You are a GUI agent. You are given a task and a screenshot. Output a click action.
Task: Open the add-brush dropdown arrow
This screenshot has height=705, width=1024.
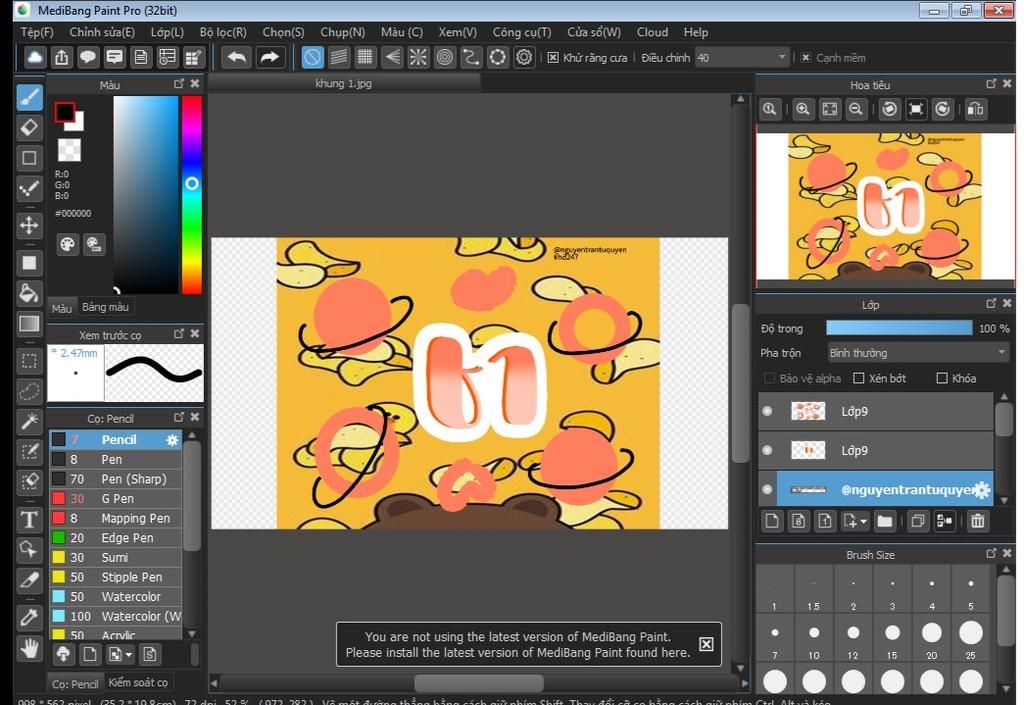point(129,654)
